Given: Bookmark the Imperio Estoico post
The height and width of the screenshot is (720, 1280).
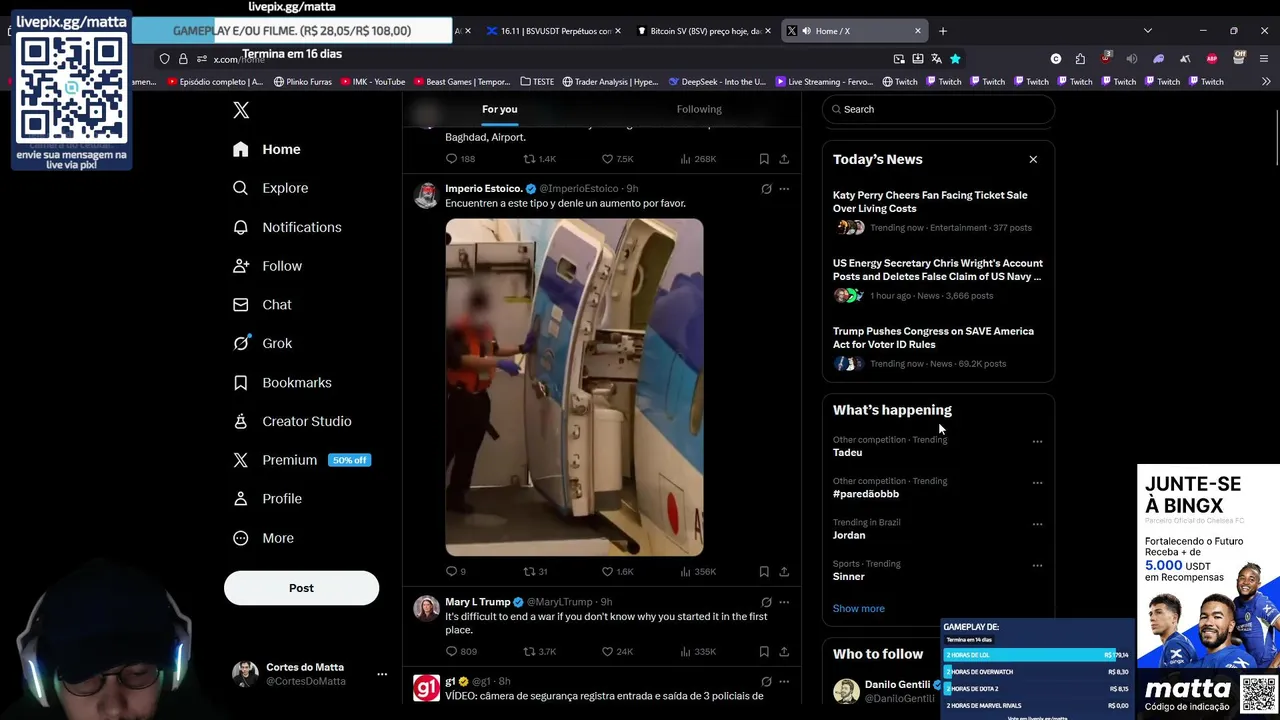Looking at the screenshot, I should pyautogui.click(x=764, y=572).
